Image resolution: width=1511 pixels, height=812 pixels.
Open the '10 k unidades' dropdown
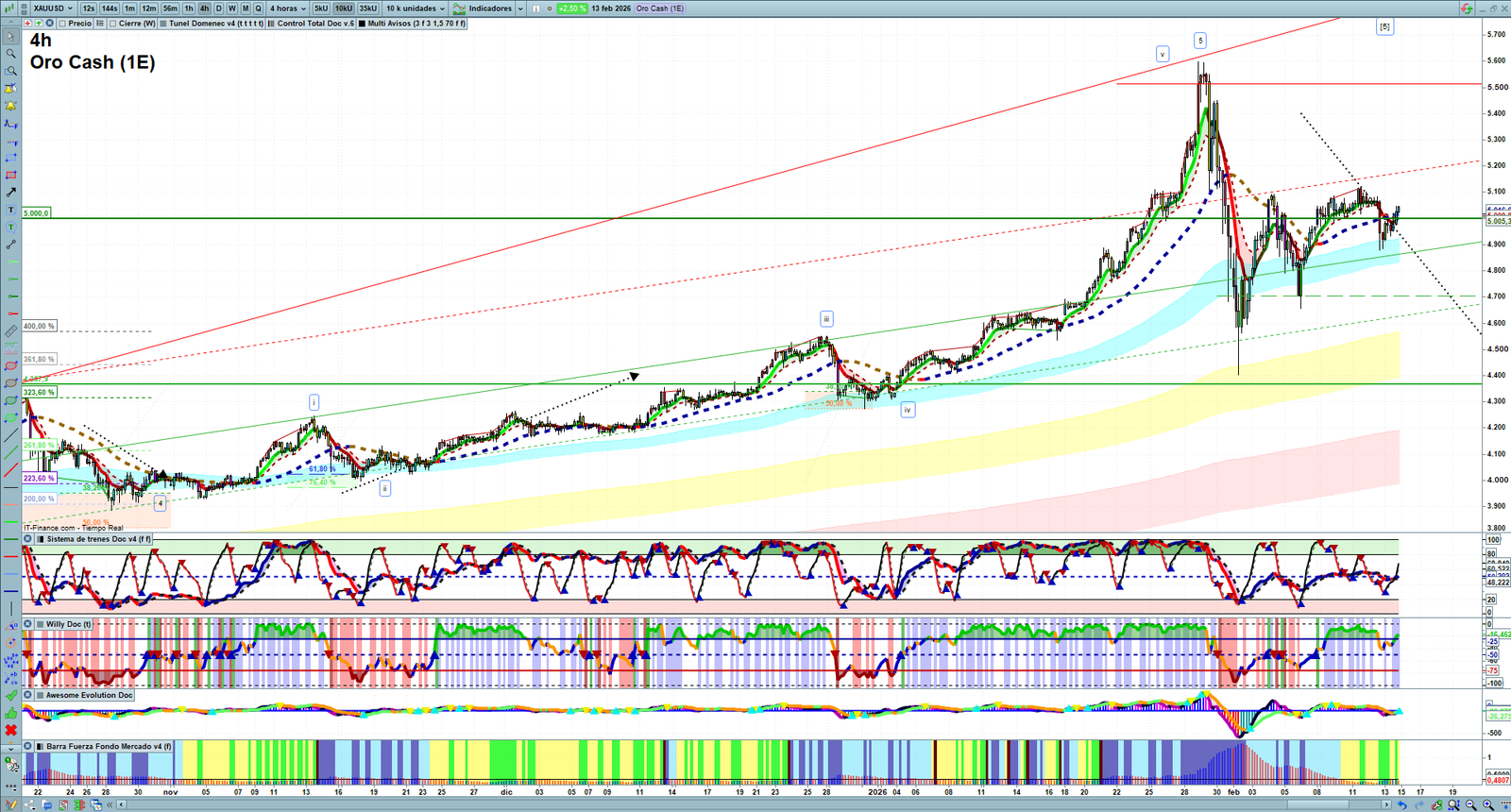click(x=415, y=8)
